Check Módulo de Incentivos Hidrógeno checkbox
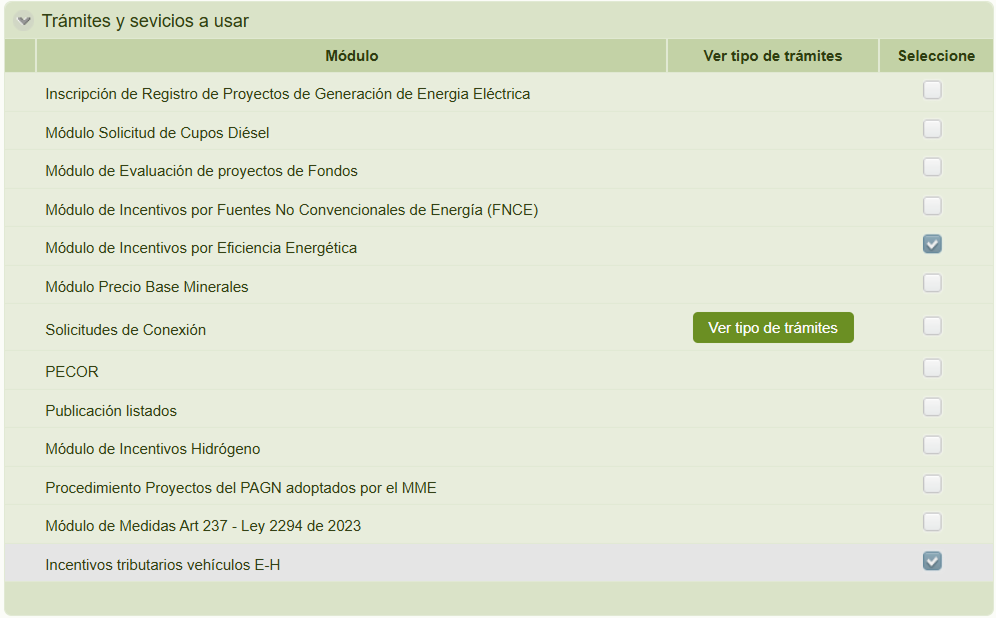996x618 pixels. pyautogui.click(x=932, y=445)
